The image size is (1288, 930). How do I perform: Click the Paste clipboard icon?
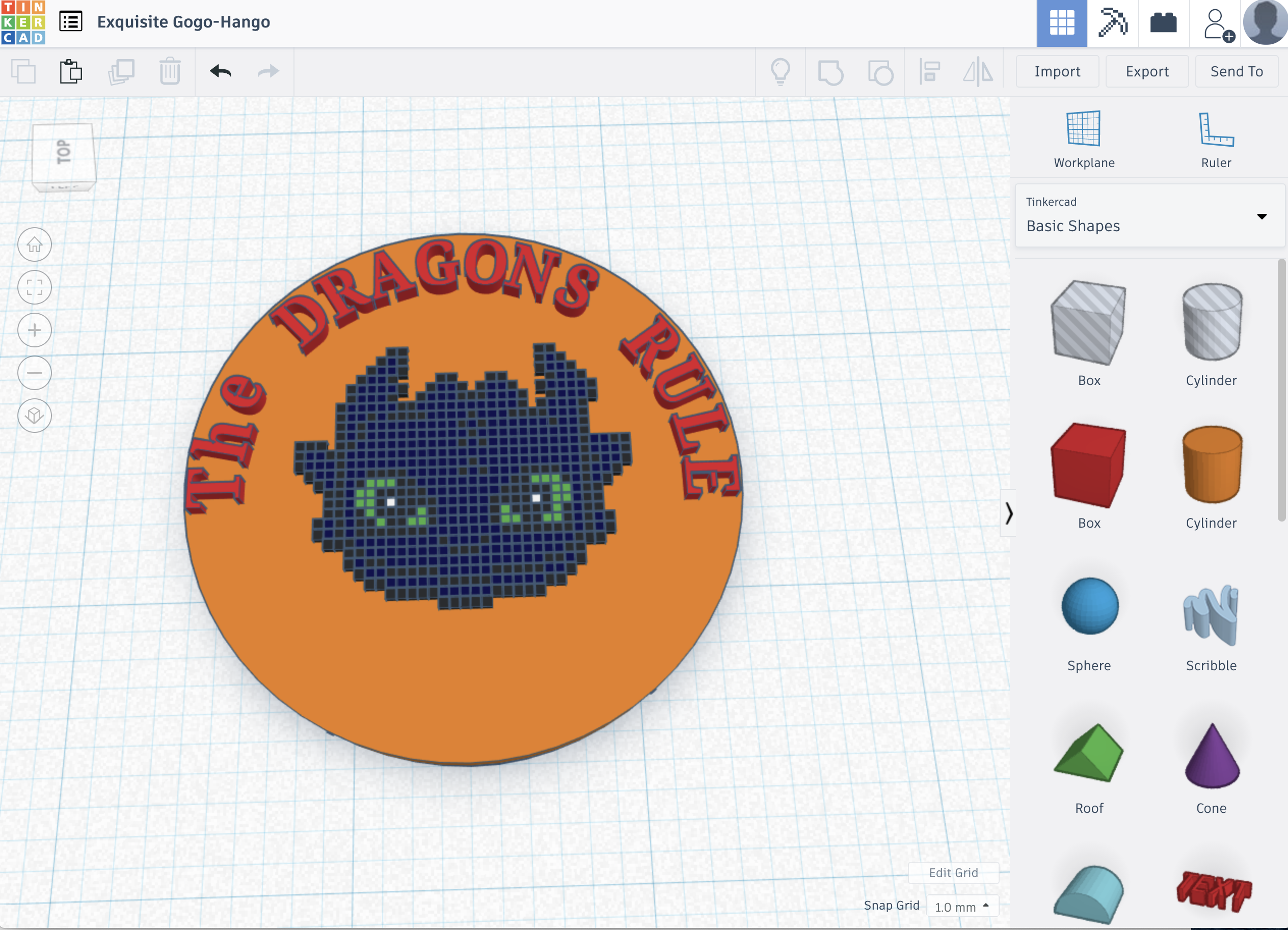click(x=71, y=71)
